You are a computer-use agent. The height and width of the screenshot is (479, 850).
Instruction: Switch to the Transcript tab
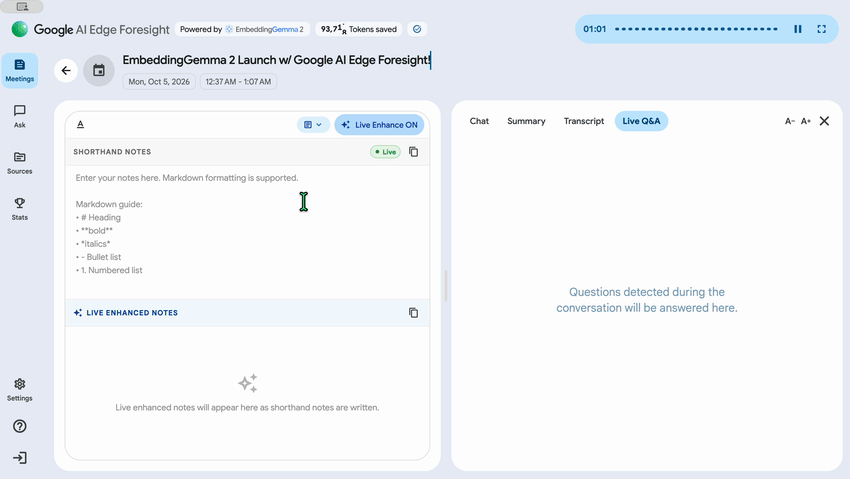[x=584, y=121]
